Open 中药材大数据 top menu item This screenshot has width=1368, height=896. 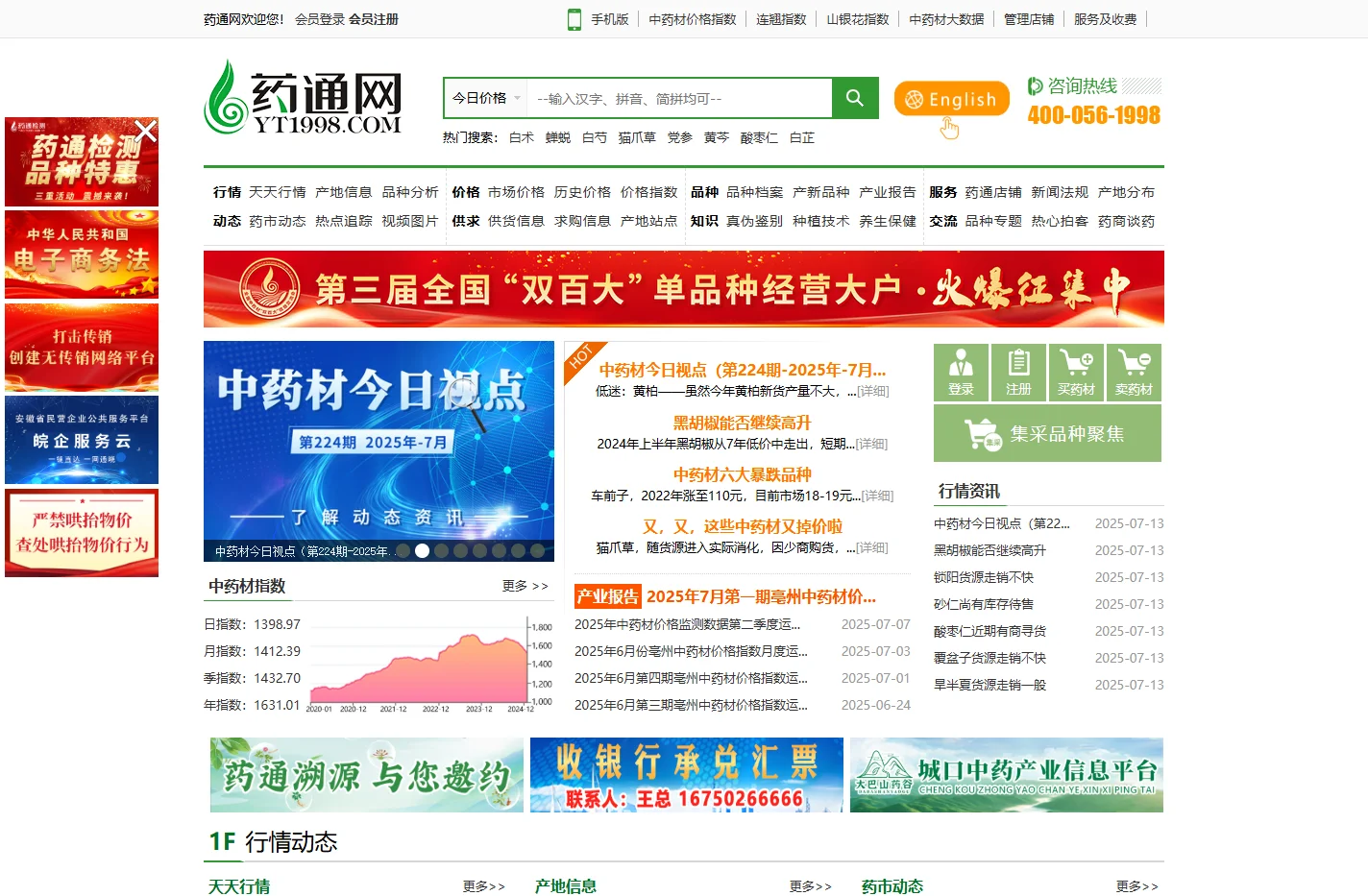946,19
